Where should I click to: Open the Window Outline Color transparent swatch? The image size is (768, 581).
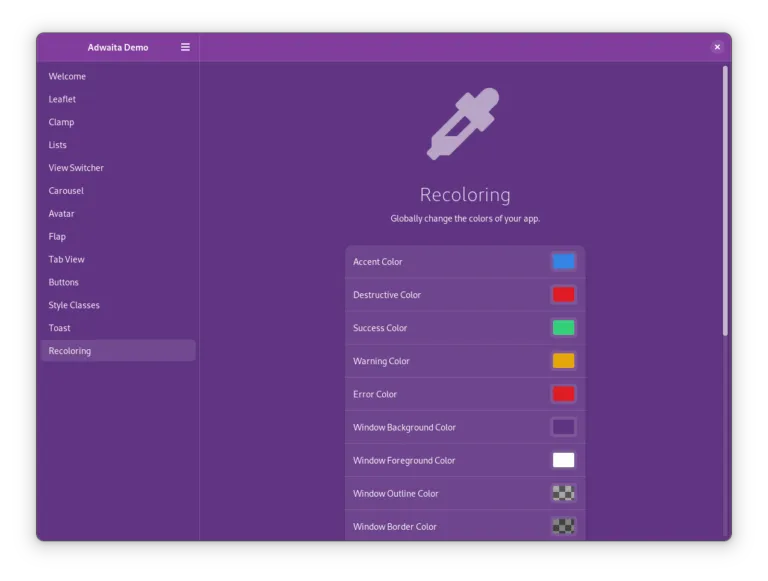pyautogui.click(x=563, y=493)
